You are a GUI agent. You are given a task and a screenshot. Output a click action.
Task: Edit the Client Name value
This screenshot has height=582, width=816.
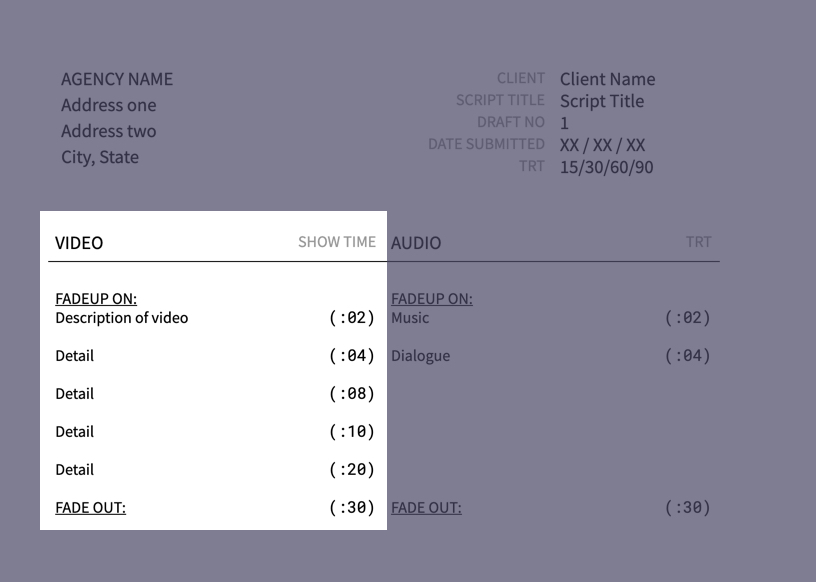[607, 79]
